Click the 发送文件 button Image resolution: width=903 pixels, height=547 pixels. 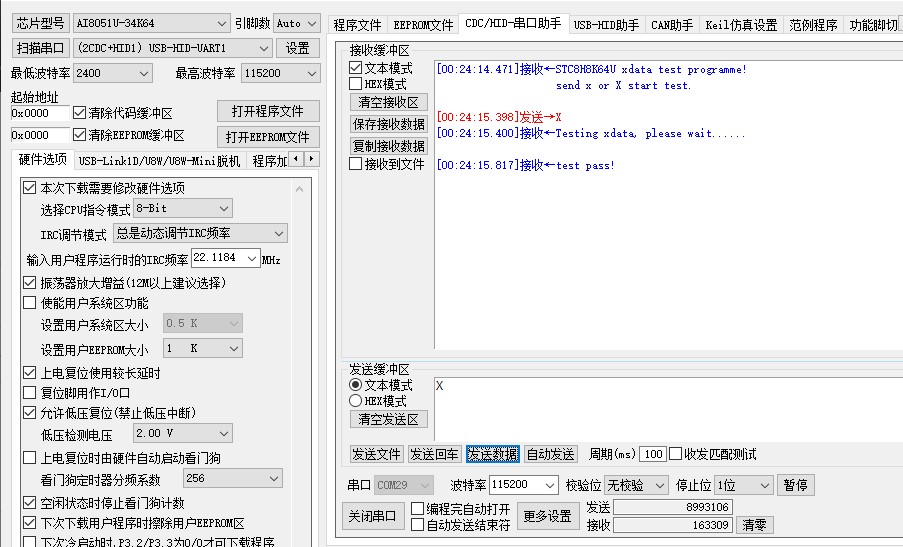(377, 454)
